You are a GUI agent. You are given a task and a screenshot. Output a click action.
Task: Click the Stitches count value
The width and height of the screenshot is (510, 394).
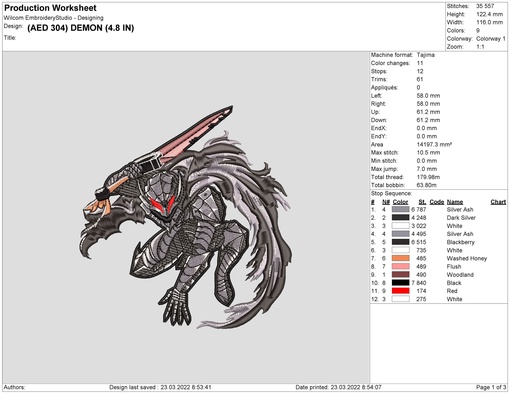pos(485,6)
